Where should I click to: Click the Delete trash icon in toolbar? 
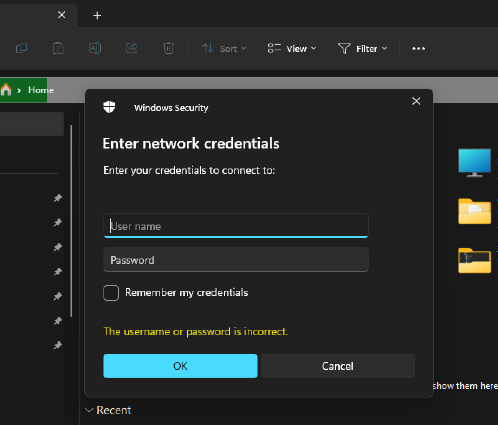[168, 48]
